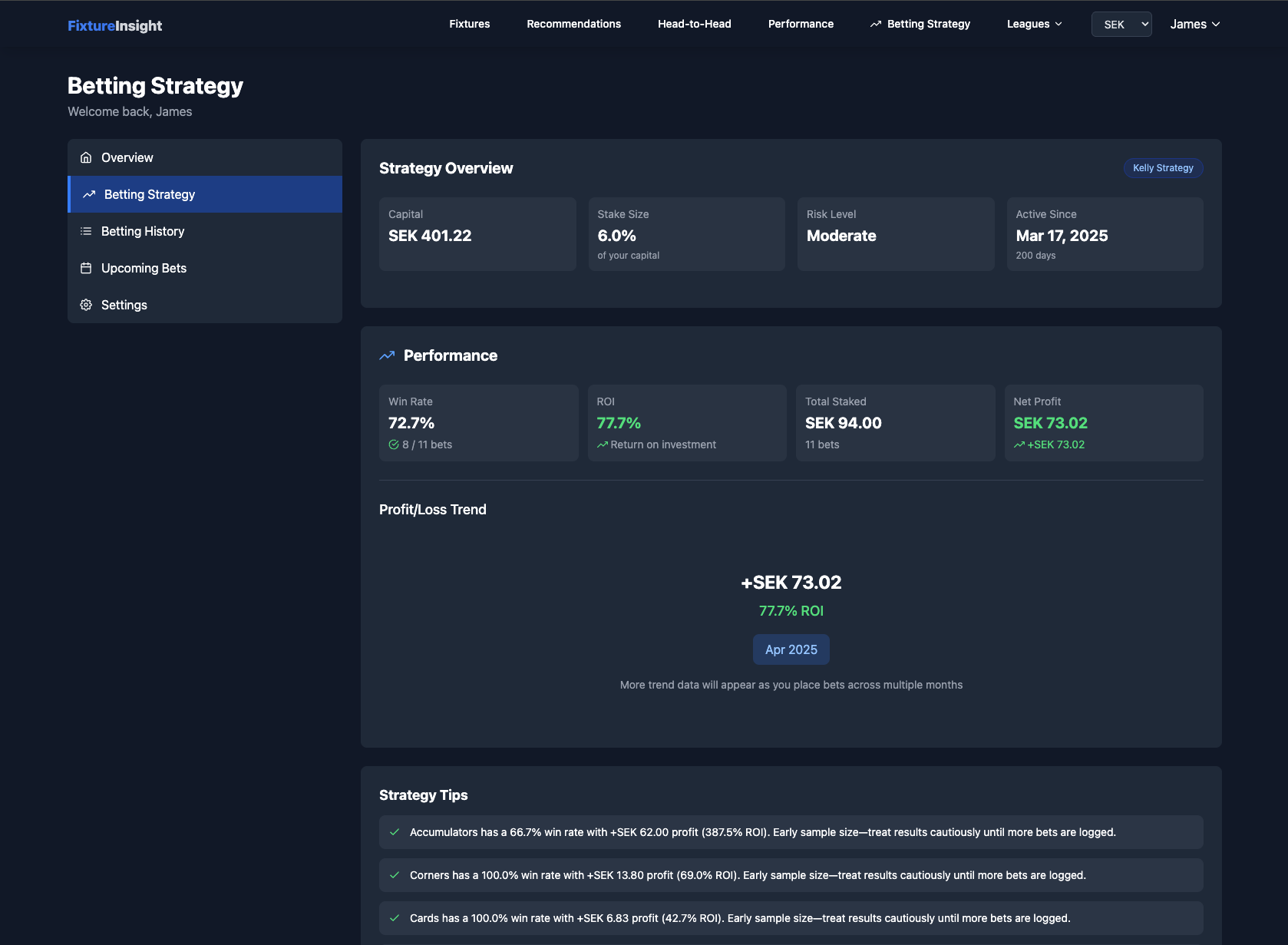Click the calendar icon for Upcoming Bets
The width and height of the screenshot is (1288, 945).
86,268
